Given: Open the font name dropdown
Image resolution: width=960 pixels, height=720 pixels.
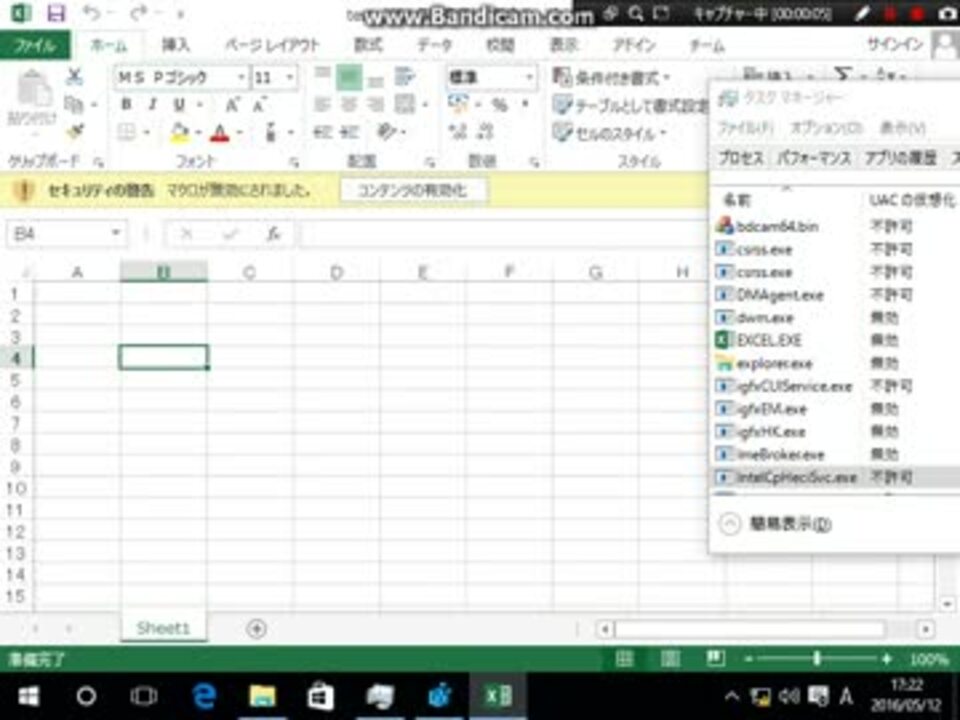Looking at the screenshot, I should pos(241,77).
